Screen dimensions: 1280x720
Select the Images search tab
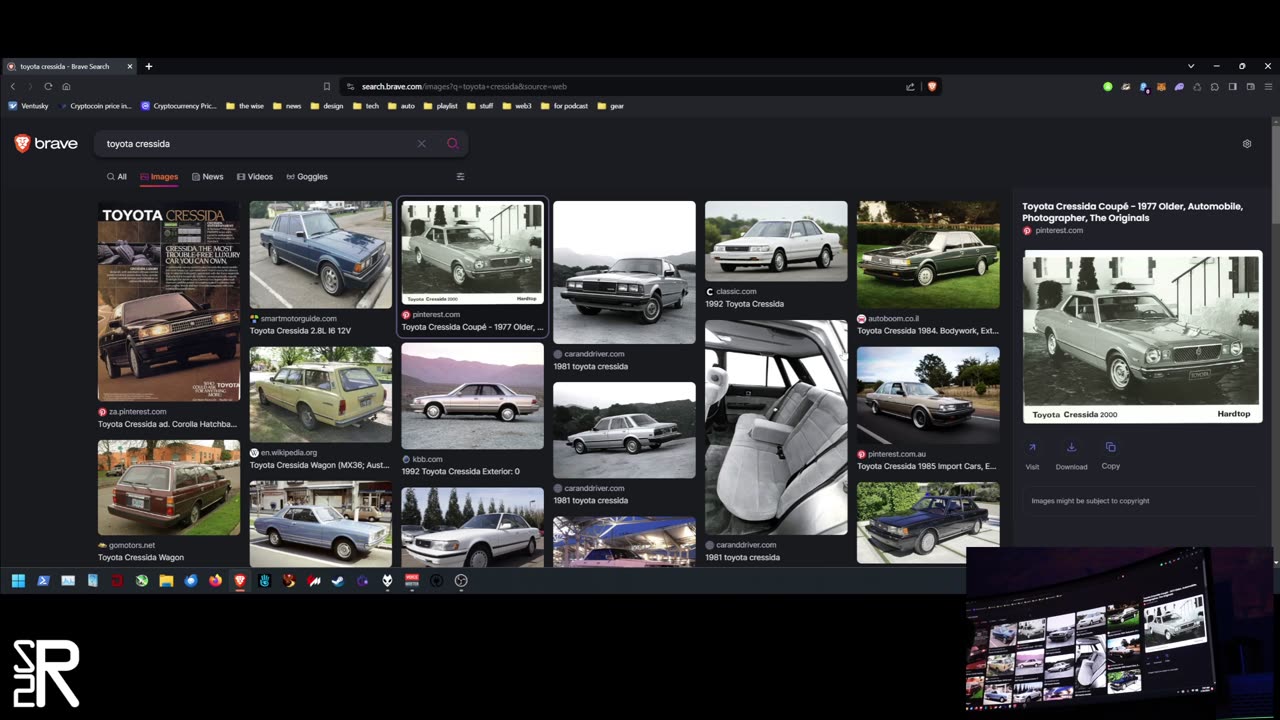tap(159, 177)
